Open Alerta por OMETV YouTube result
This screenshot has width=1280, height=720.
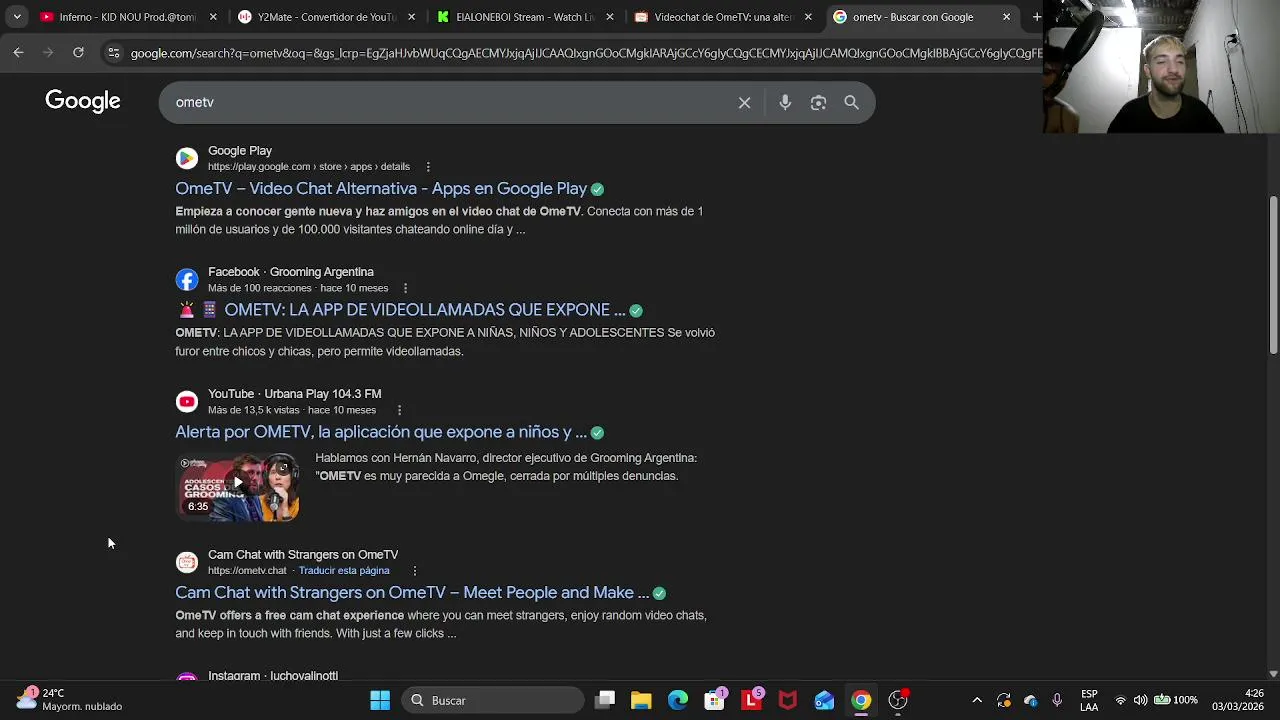click(381, 432)
